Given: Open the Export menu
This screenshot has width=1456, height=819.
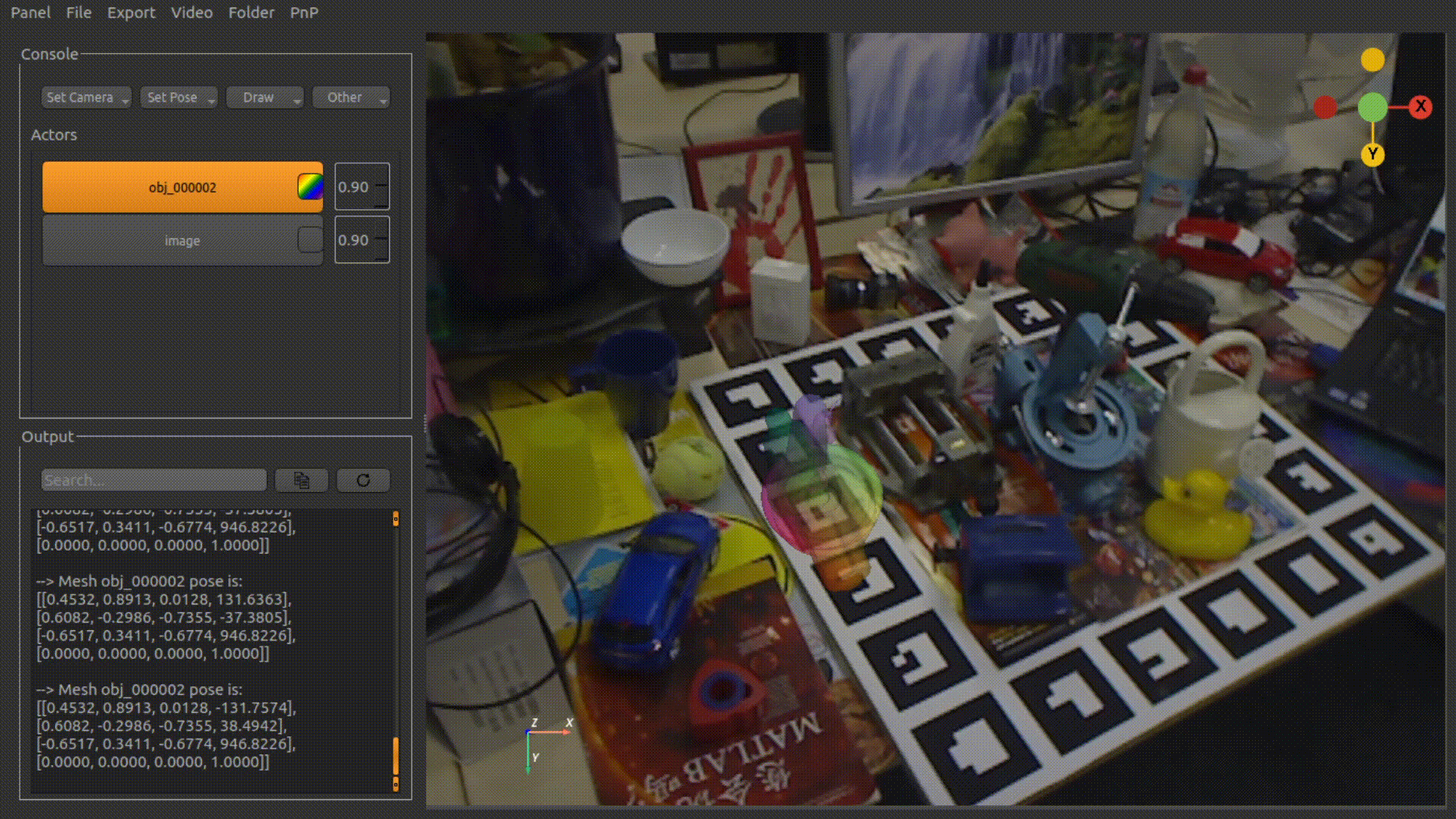Looking at the screenshot, I should [x=131, y=12].
